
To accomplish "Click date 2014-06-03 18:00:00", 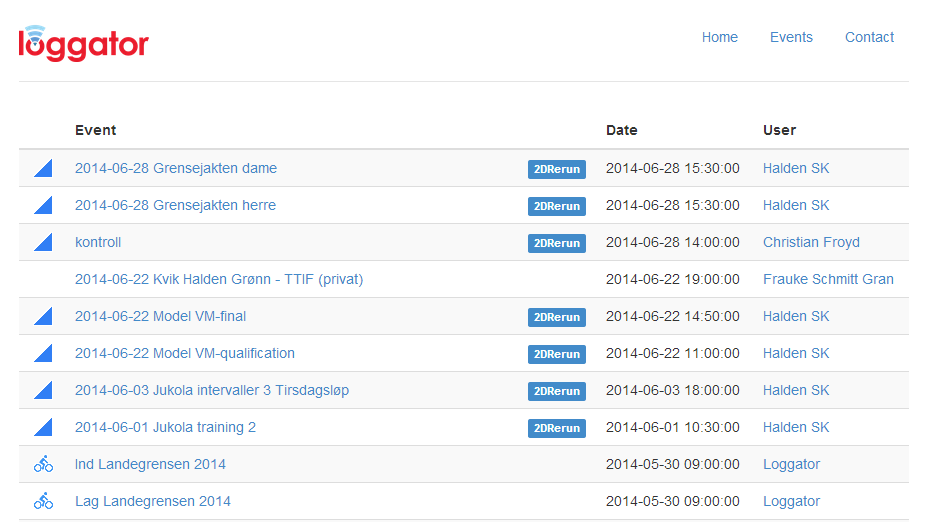I will [673, 390].
